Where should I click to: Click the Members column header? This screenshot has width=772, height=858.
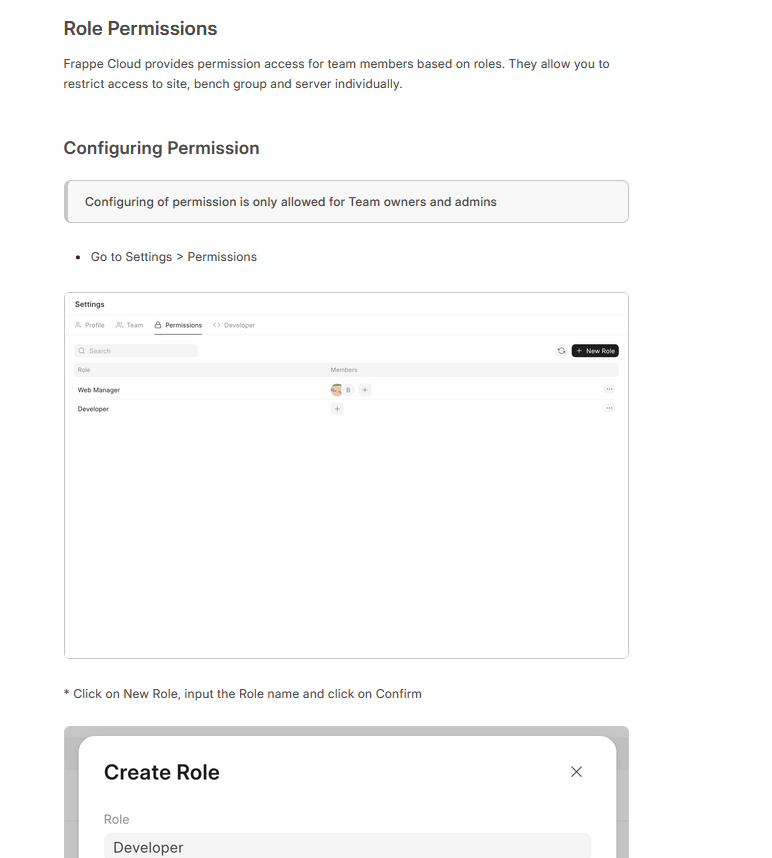coord(344,370)
